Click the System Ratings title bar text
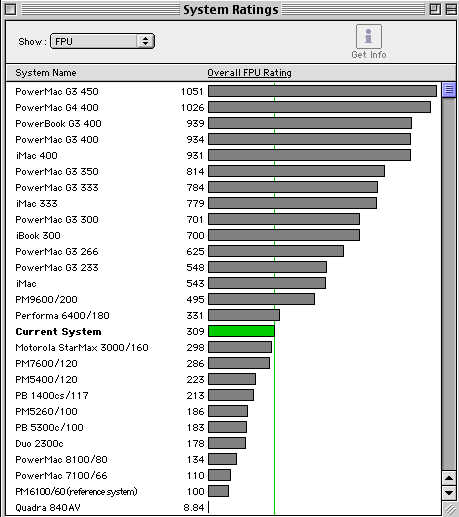The image size is (459, 517). click(x=231, y=9)
